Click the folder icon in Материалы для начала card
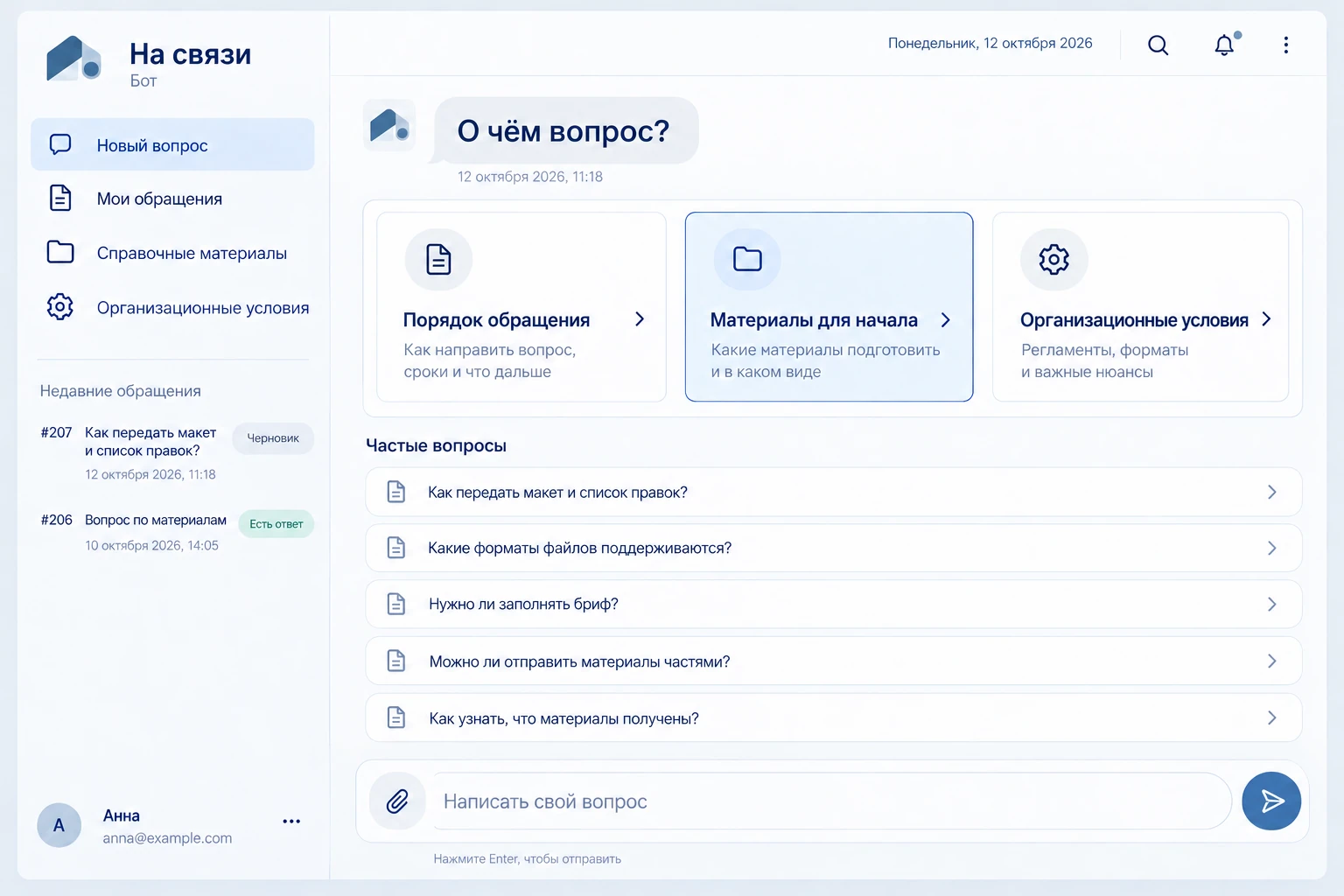1344x896 pixels. coord(747,259)
